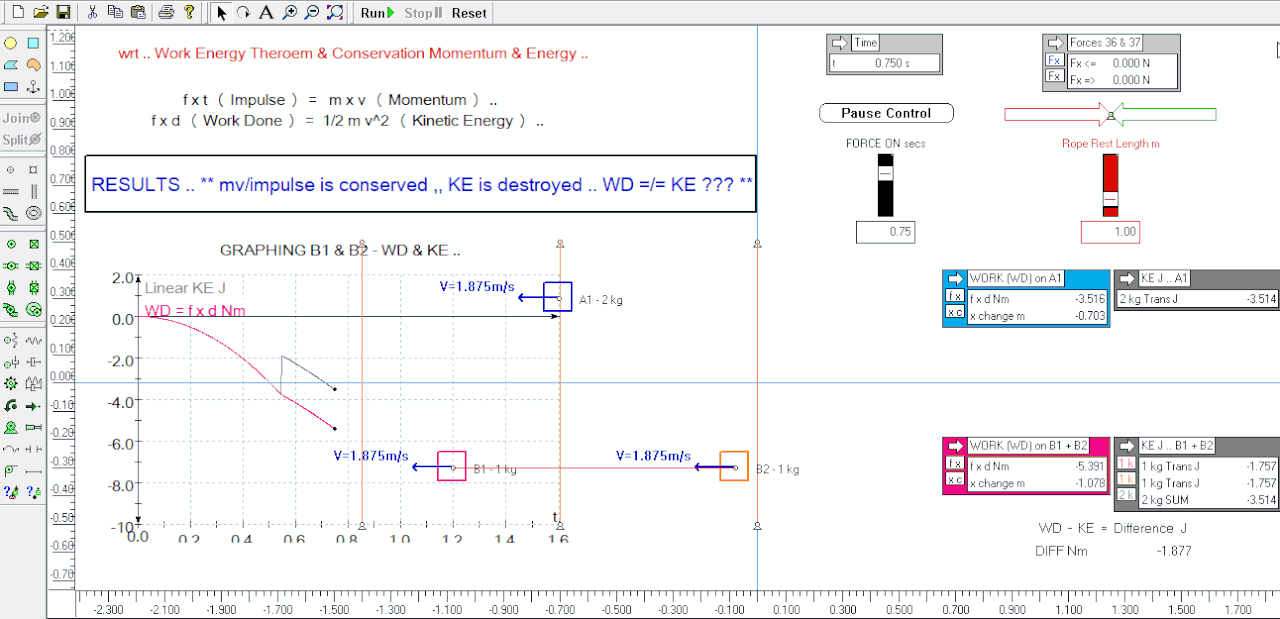Image resolution: width=1280 pixels, height=619 pixels.
Task: Select the Pin Joint tool
Action: click(x=12, y=244)
